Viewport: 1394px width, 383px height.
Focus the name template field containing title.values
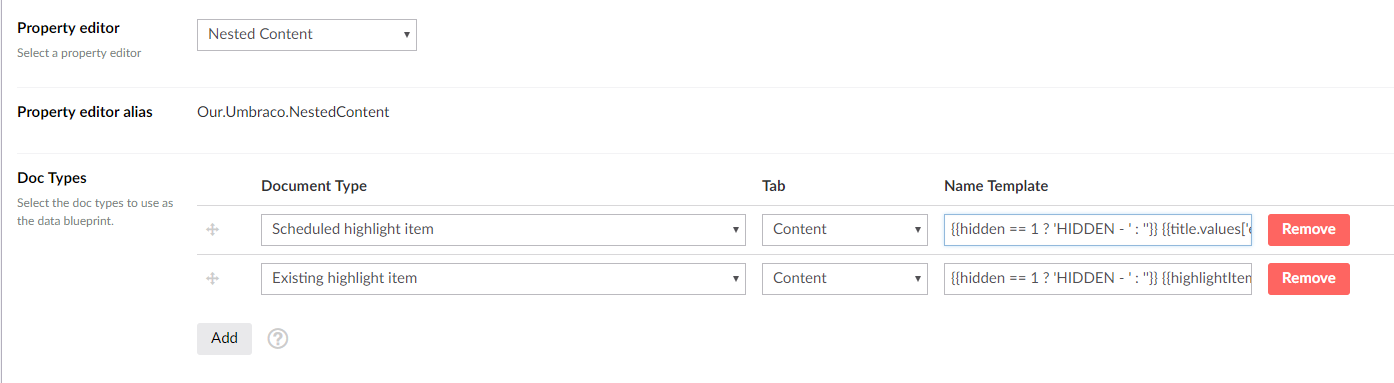(x=1098, y=229)
